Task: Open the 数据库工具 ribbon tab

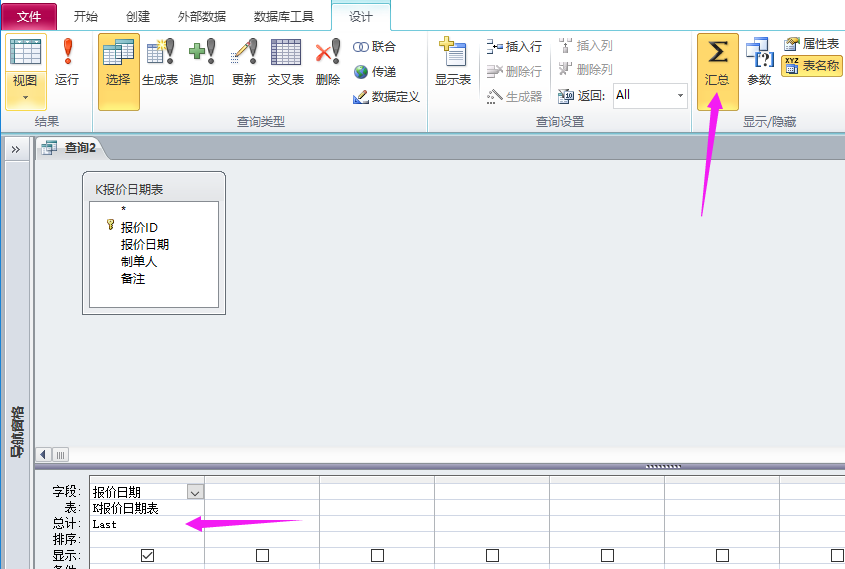Action: click(x=284, y=17)
